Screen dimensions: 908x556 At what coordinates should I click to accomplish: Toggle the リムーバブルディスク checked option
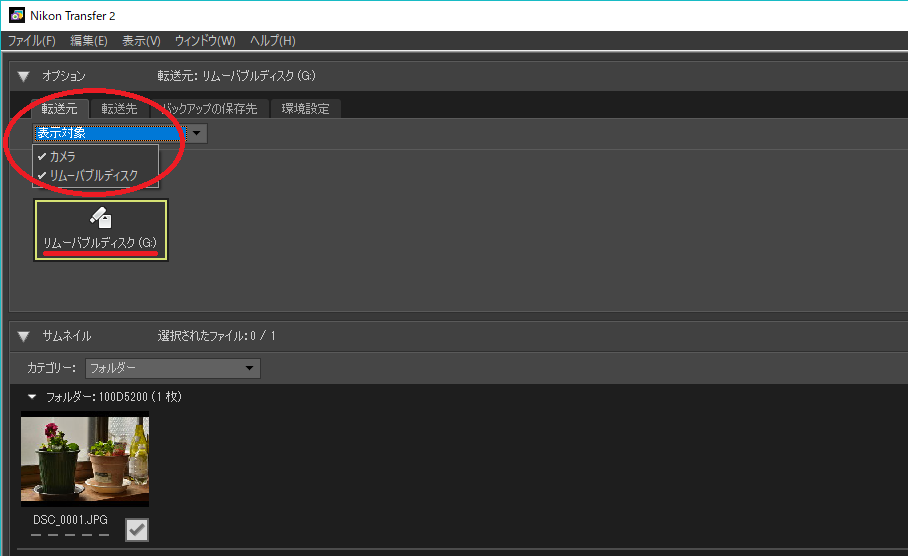[x=96, y=175]
